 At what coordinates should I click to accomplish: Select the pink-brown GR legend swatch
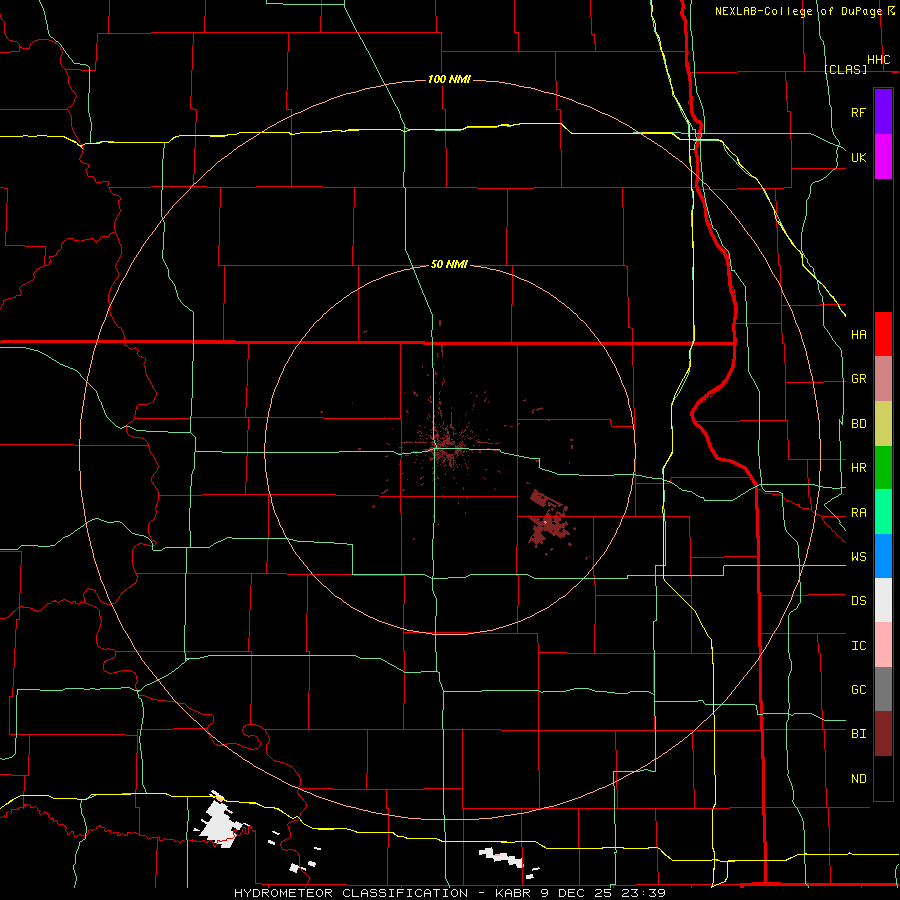[x=883, y=379]
